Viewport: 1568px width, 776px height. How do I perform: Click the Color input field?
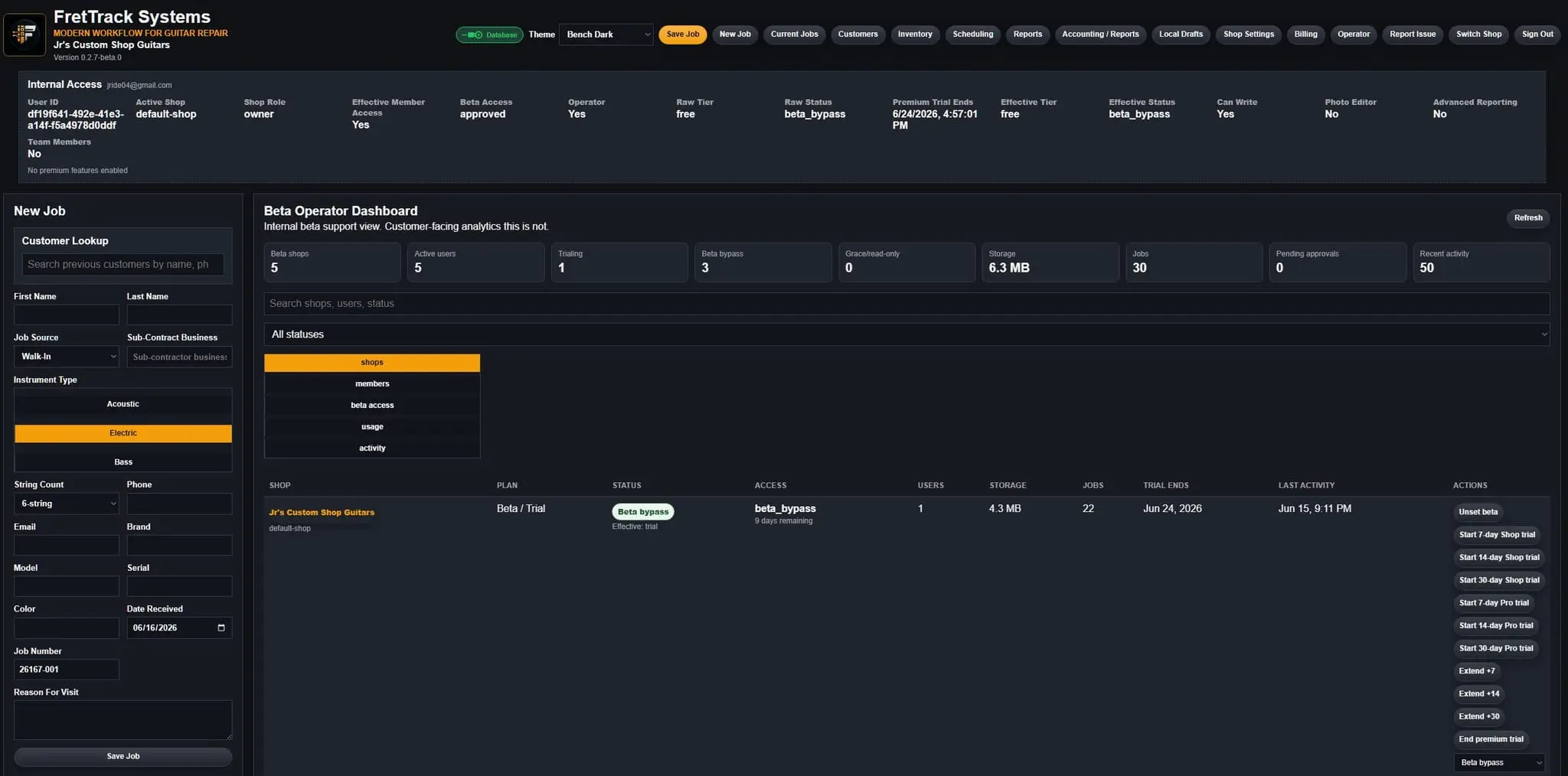(67, 628)
